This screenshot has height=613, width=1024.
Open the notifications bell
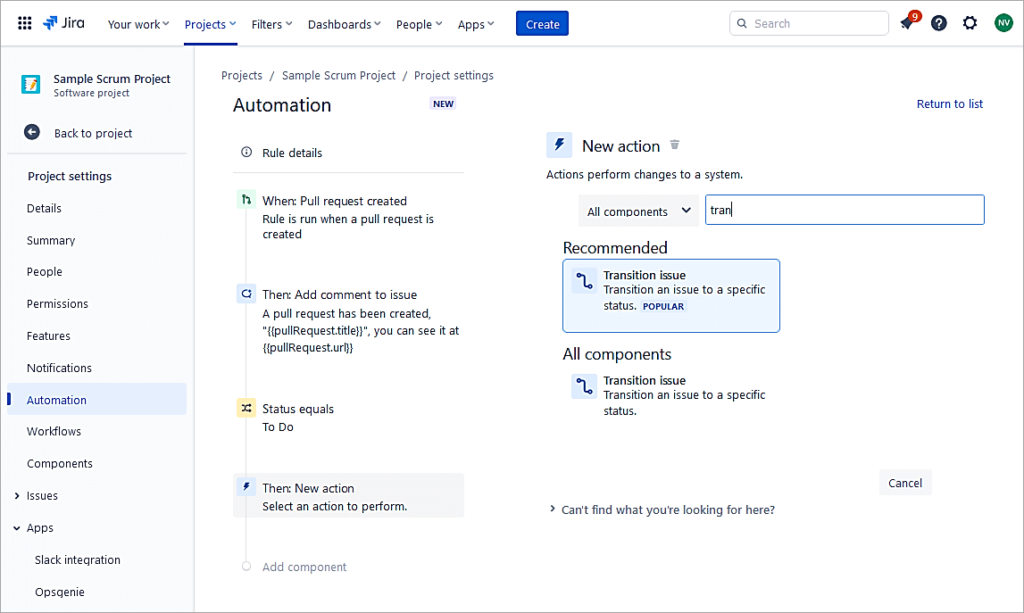coord(907,23)
